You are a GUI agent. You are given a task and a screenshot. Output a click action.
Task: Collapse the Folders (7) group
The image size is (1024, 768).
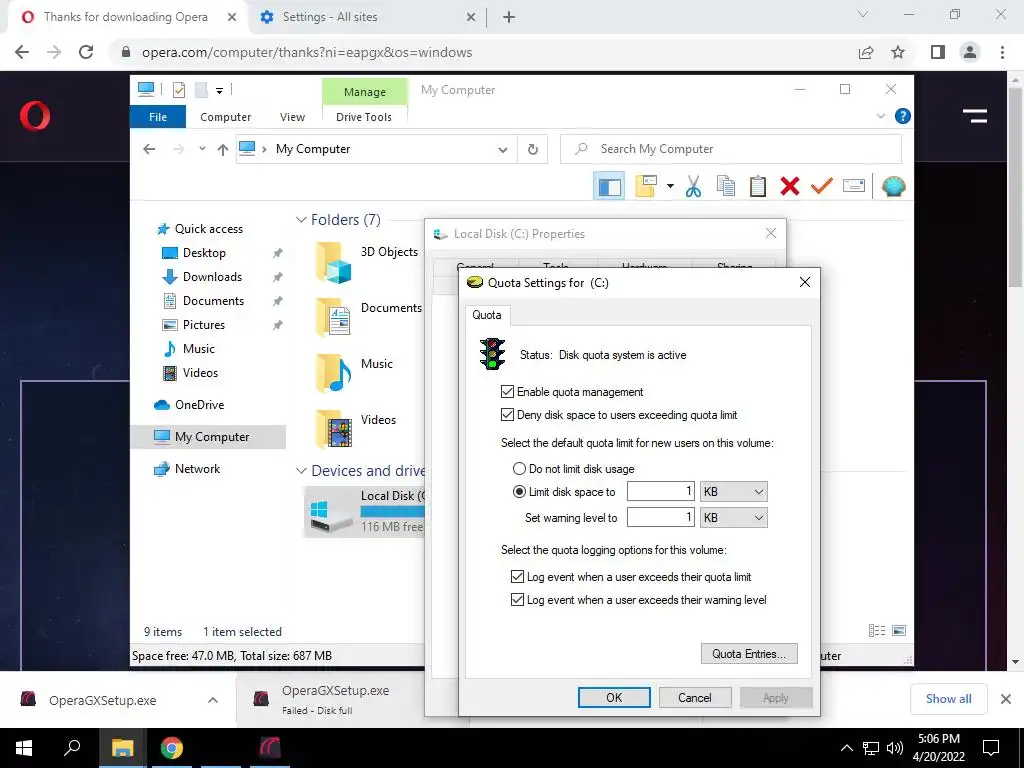301,220
